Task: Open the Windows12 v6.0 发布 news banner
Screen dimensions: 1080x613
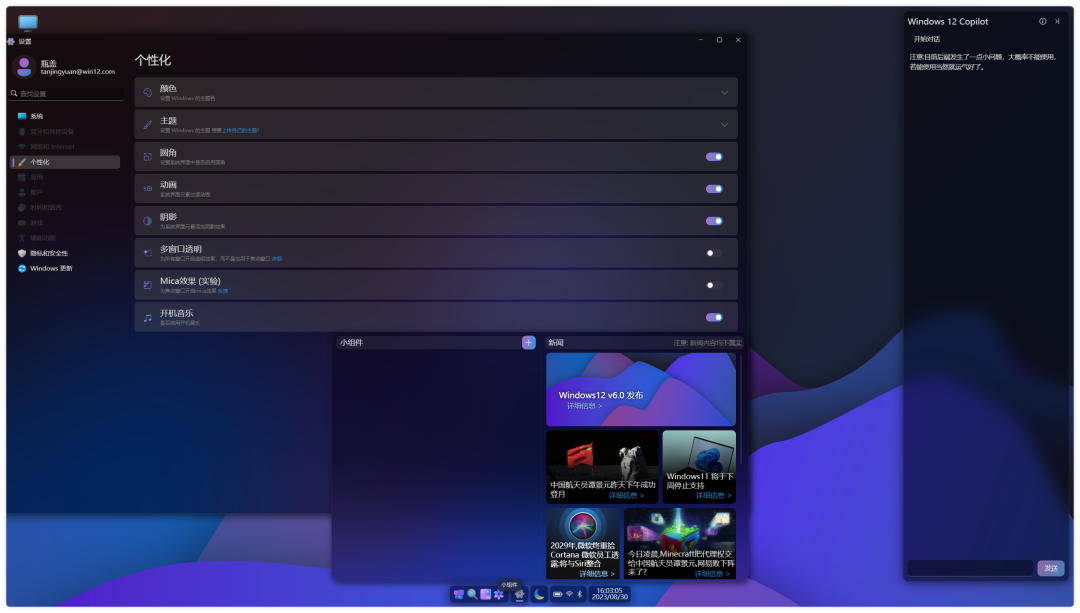Action: [x=641, y=389]
